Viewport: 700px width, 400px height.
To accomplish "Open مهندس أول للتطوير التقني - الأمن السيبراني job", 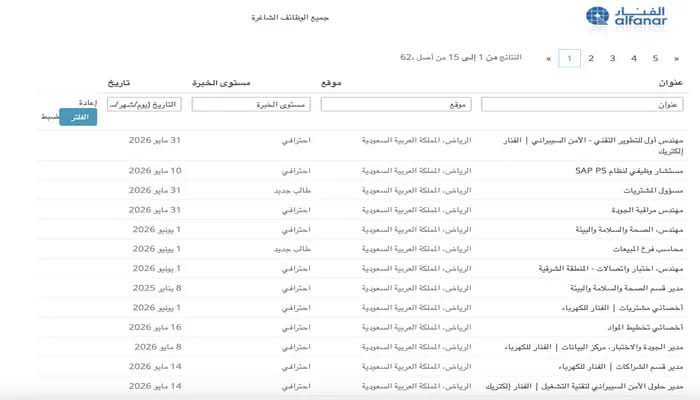I will [593, 146].
